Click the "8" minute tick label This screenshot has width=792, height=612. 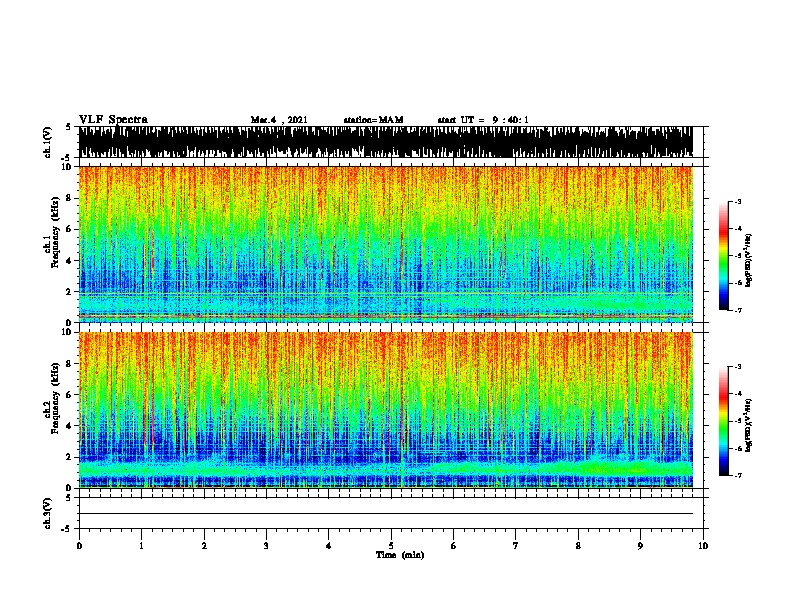578,546
